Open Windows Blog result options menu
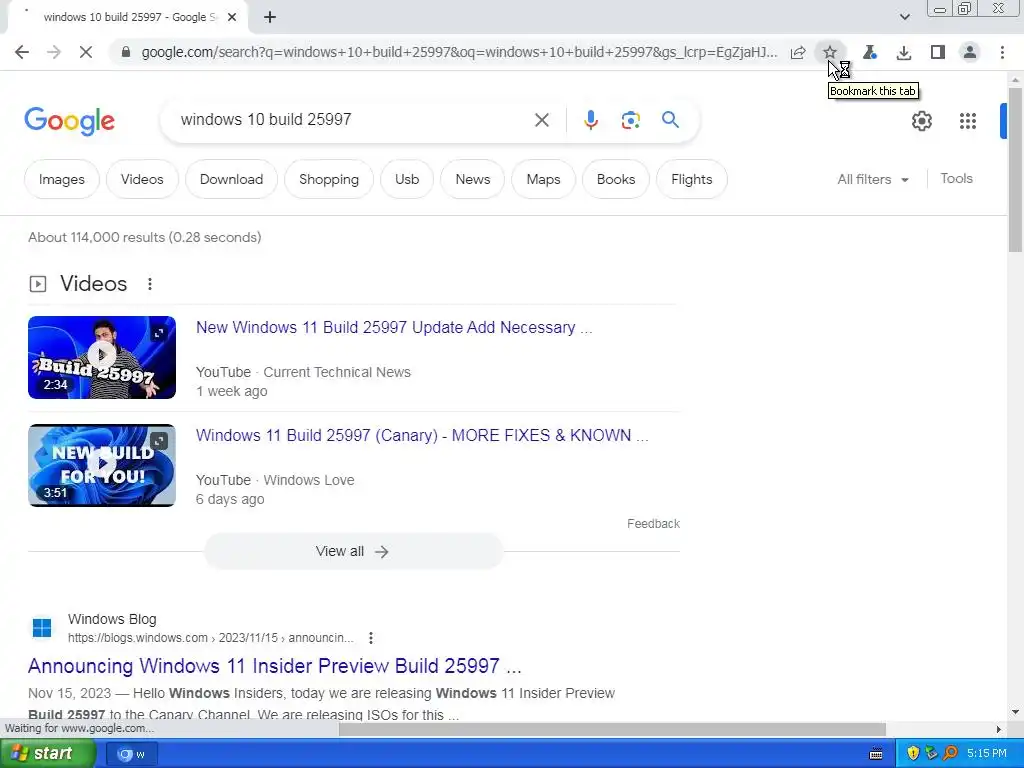 click(371, 637)
